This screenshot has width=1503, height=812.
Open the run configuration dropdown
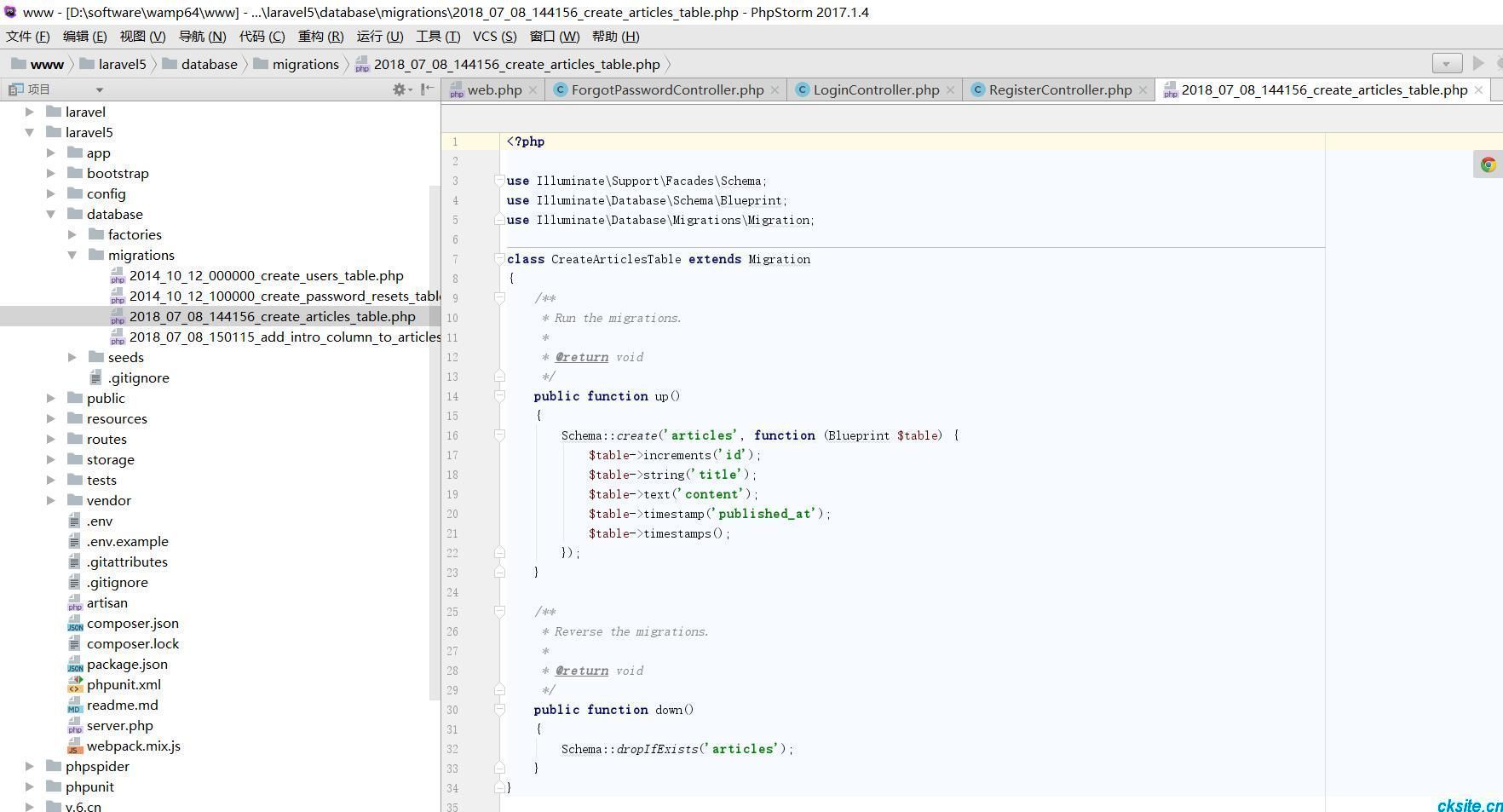(1447, 63)
